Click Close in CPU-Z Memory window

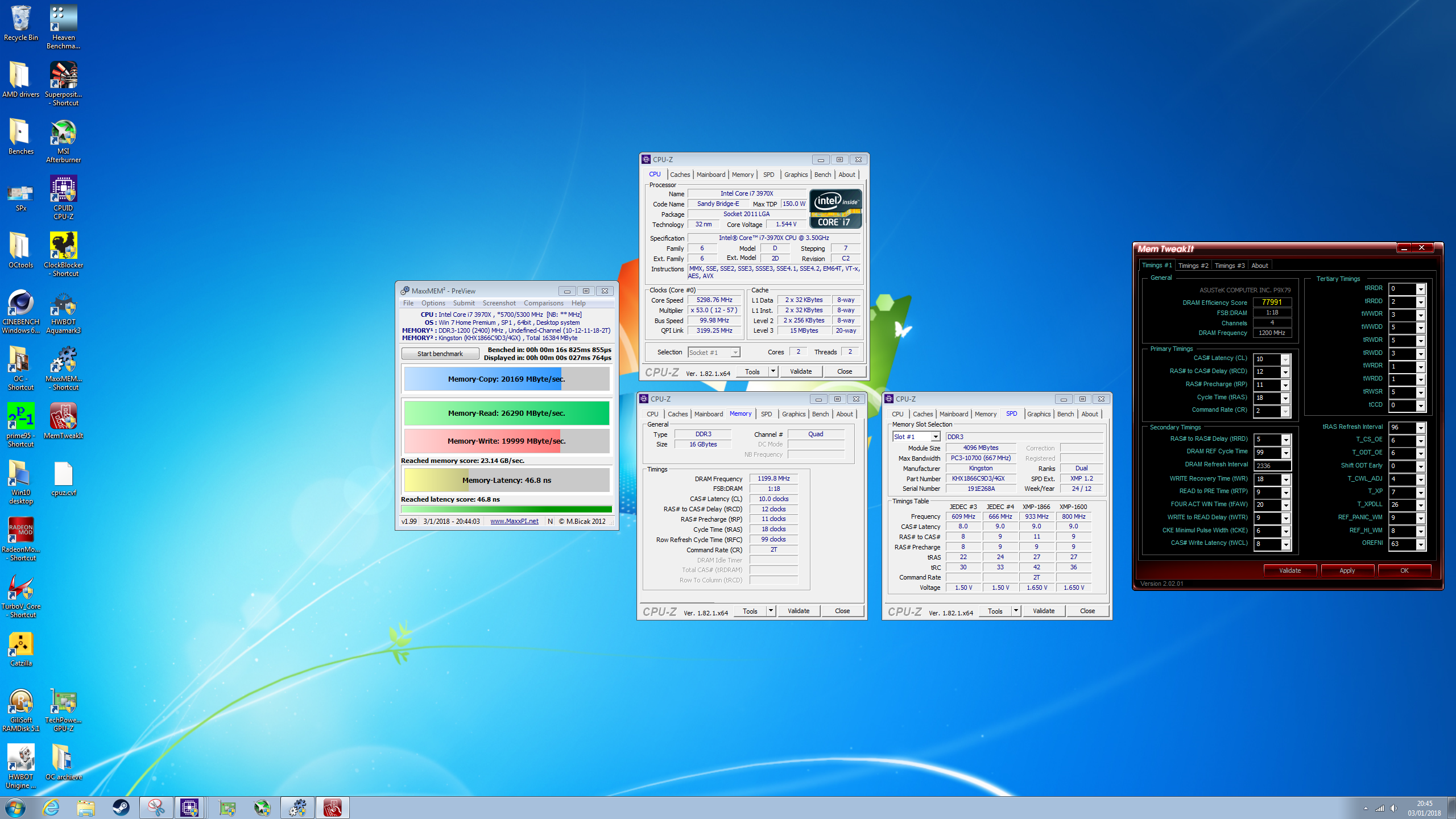842,611
